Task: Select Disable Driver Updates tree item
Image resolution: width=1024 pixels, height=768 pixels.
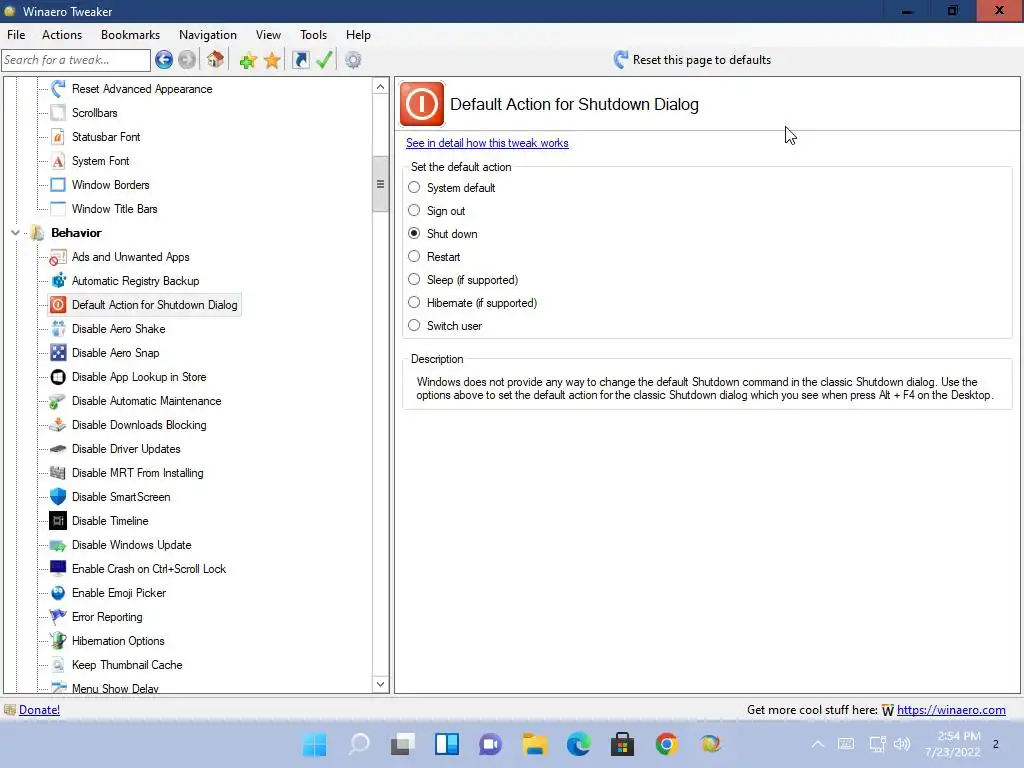Action: (126, 449)
